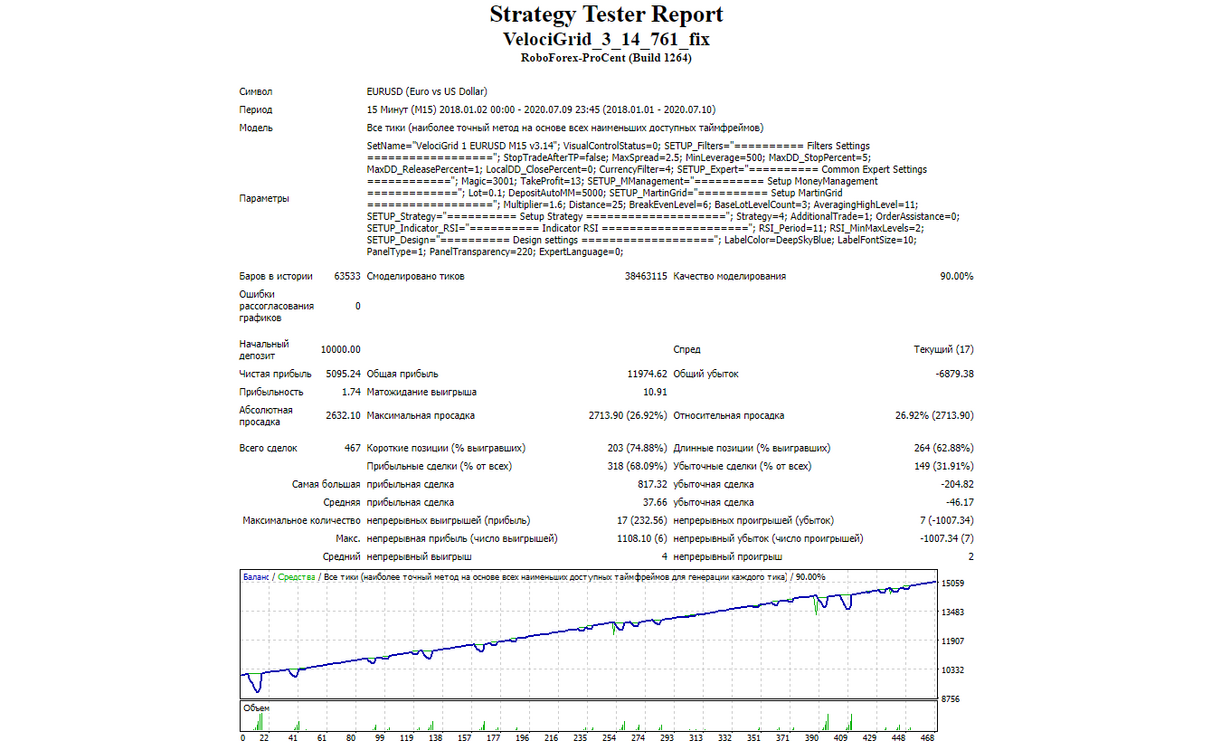The height and width of the screenshot is (750, 1221).
Task: Select initial deposit '10000.00'
Action: click(x=340, y=350)
